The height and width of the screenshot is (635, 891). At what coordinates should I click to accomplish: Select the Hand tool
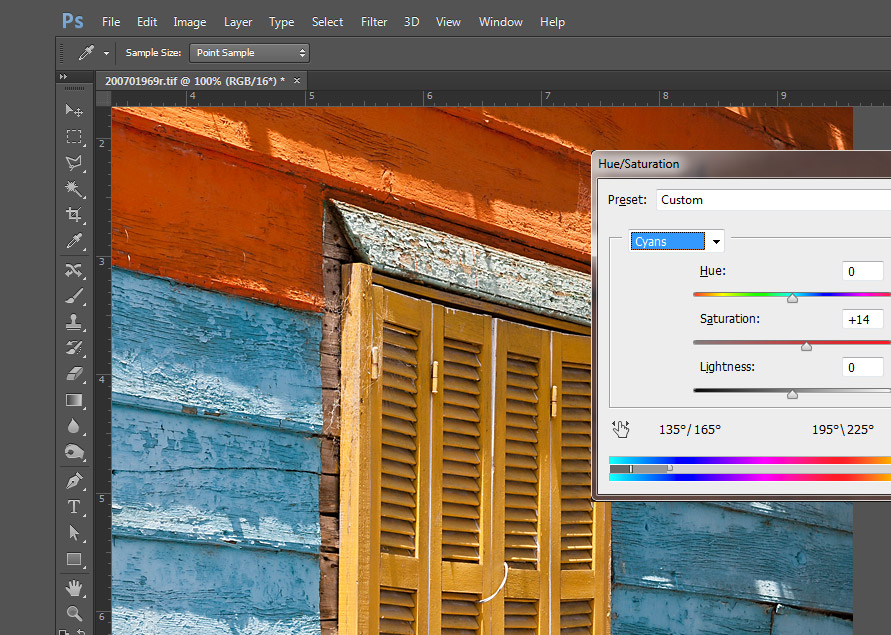click(x=74, y=588)
